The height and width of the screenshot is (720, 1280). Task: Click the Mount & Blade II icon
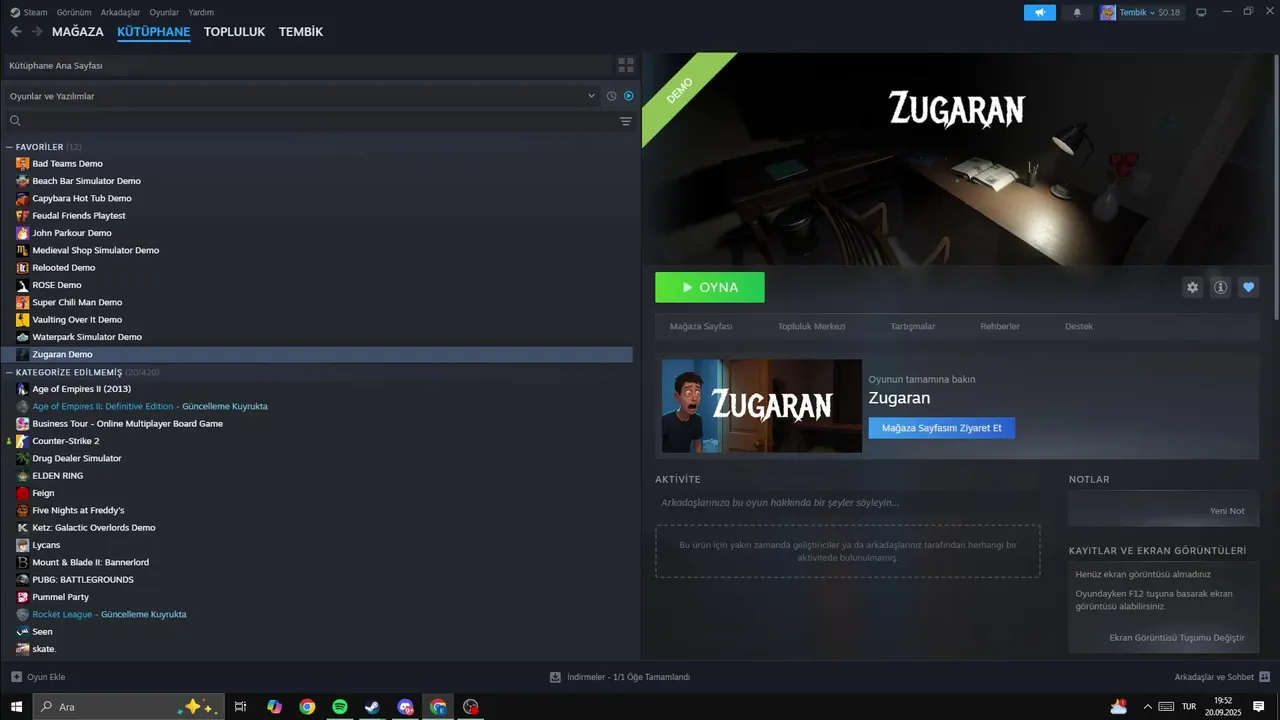23,562
